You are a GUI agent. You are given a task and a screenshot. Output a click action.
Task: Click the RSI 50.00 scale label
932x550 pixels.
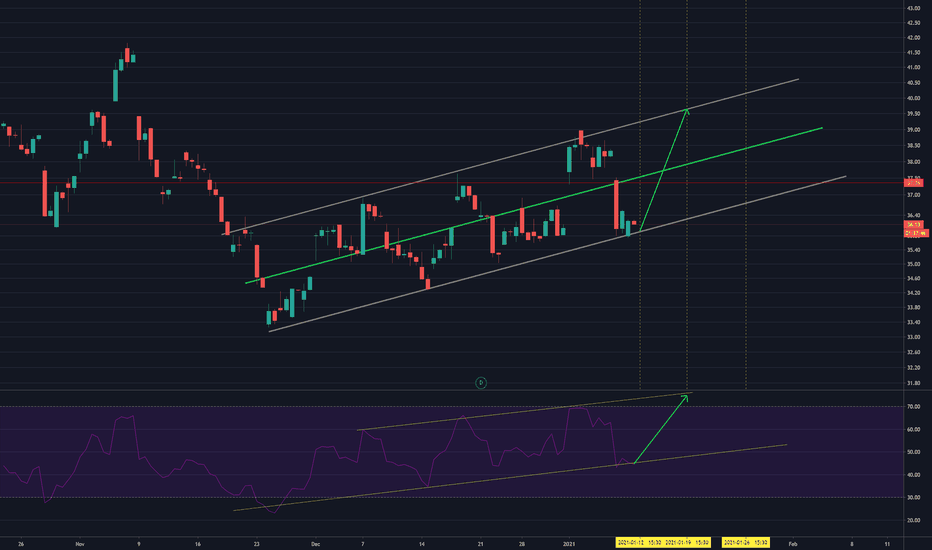pos(914,452)
